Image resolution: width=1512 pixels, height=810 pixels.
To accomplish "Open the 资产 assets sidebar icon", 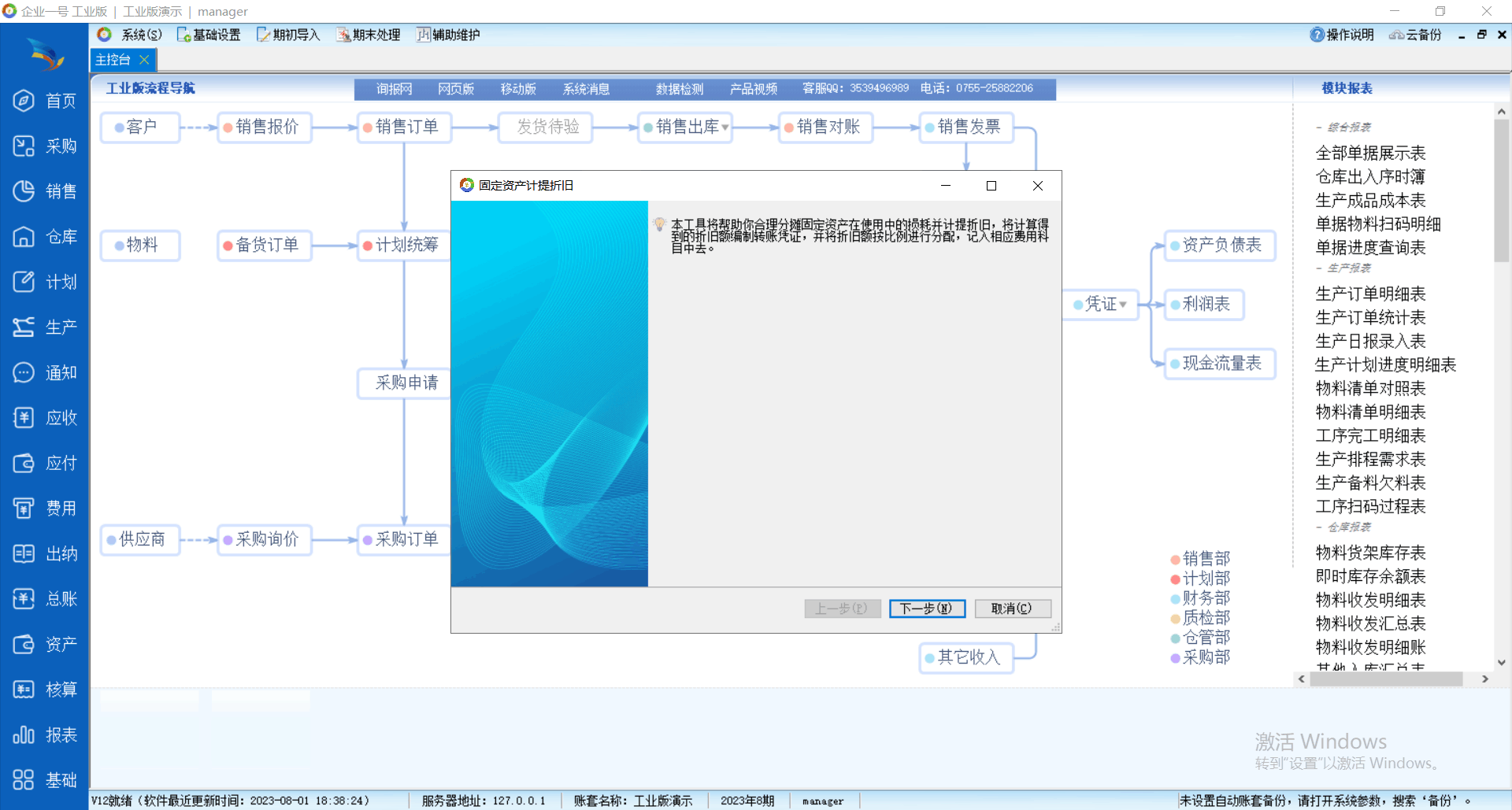I will [24, 645].
